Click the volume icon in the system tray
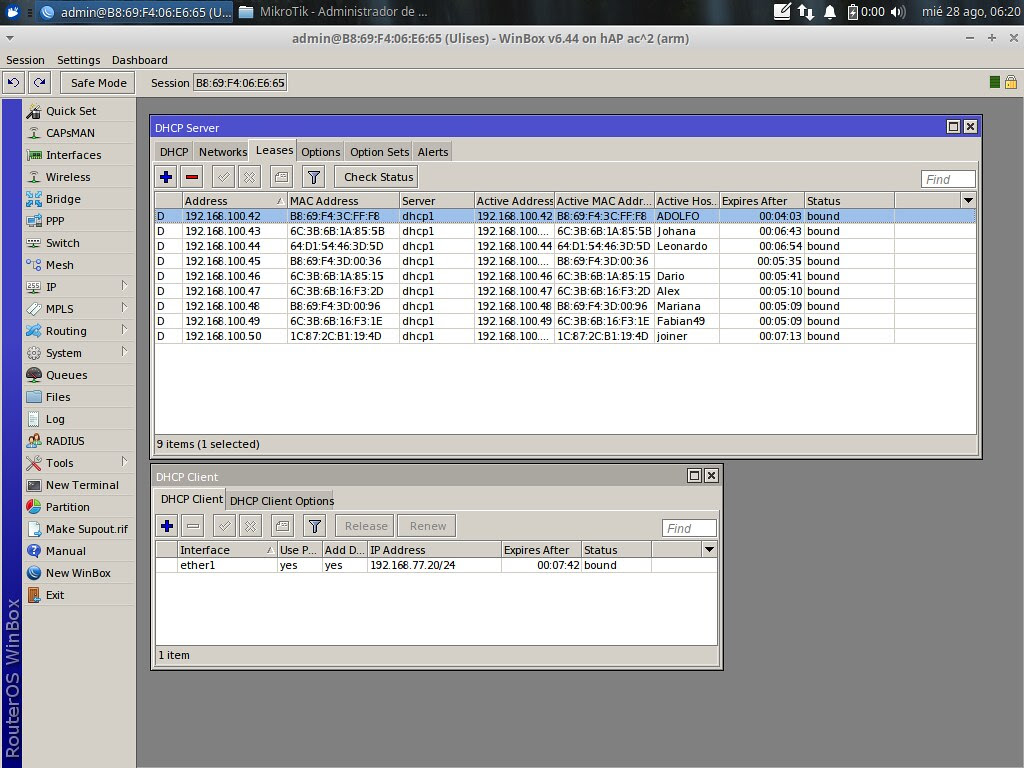The width and height of the screenshot is (1024, 768). [x=898, y=12]
